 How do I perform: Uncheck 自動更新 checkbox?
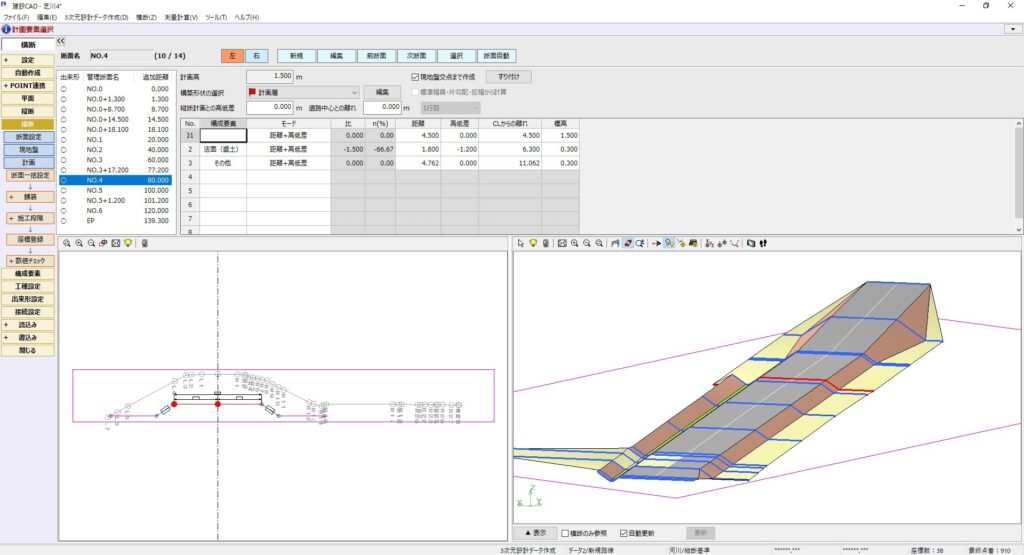[625, 533]
